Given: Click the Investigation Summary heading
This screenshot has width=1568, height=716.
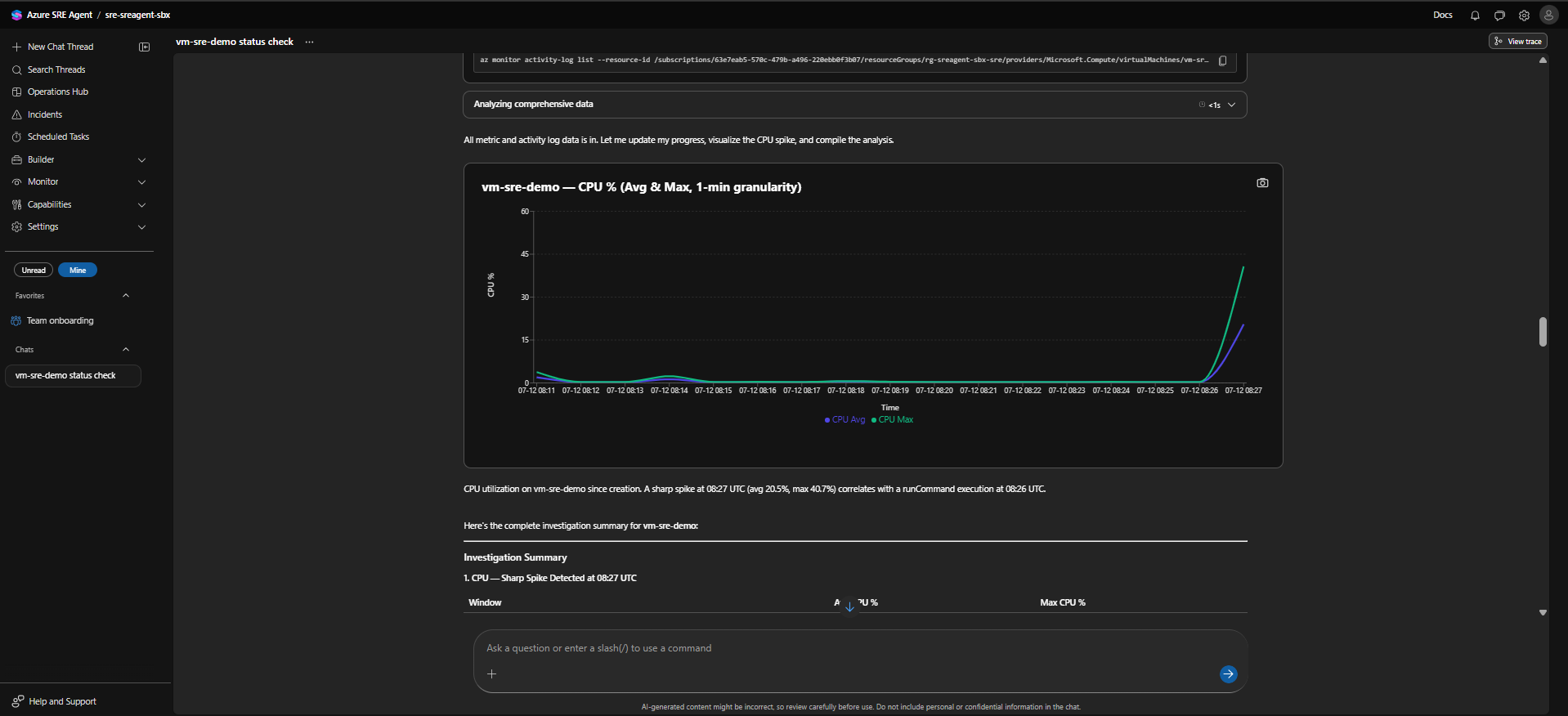Looking at the screenshot, I should coord(515,557).
